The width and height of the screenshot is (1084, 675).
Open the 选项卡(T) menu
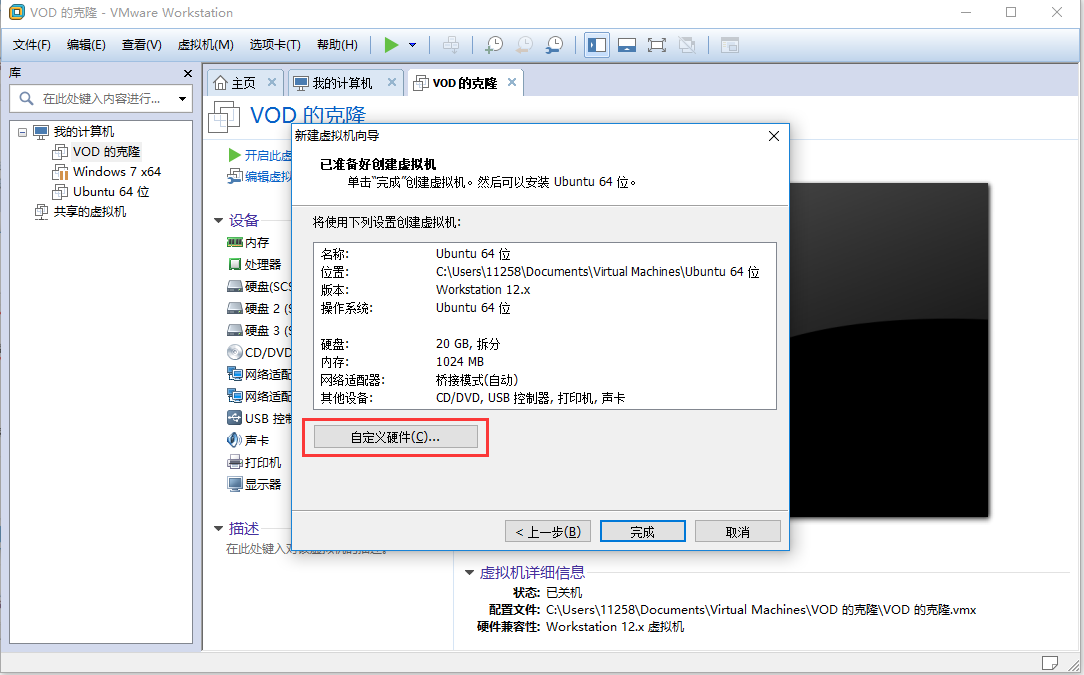coord(275,45)
